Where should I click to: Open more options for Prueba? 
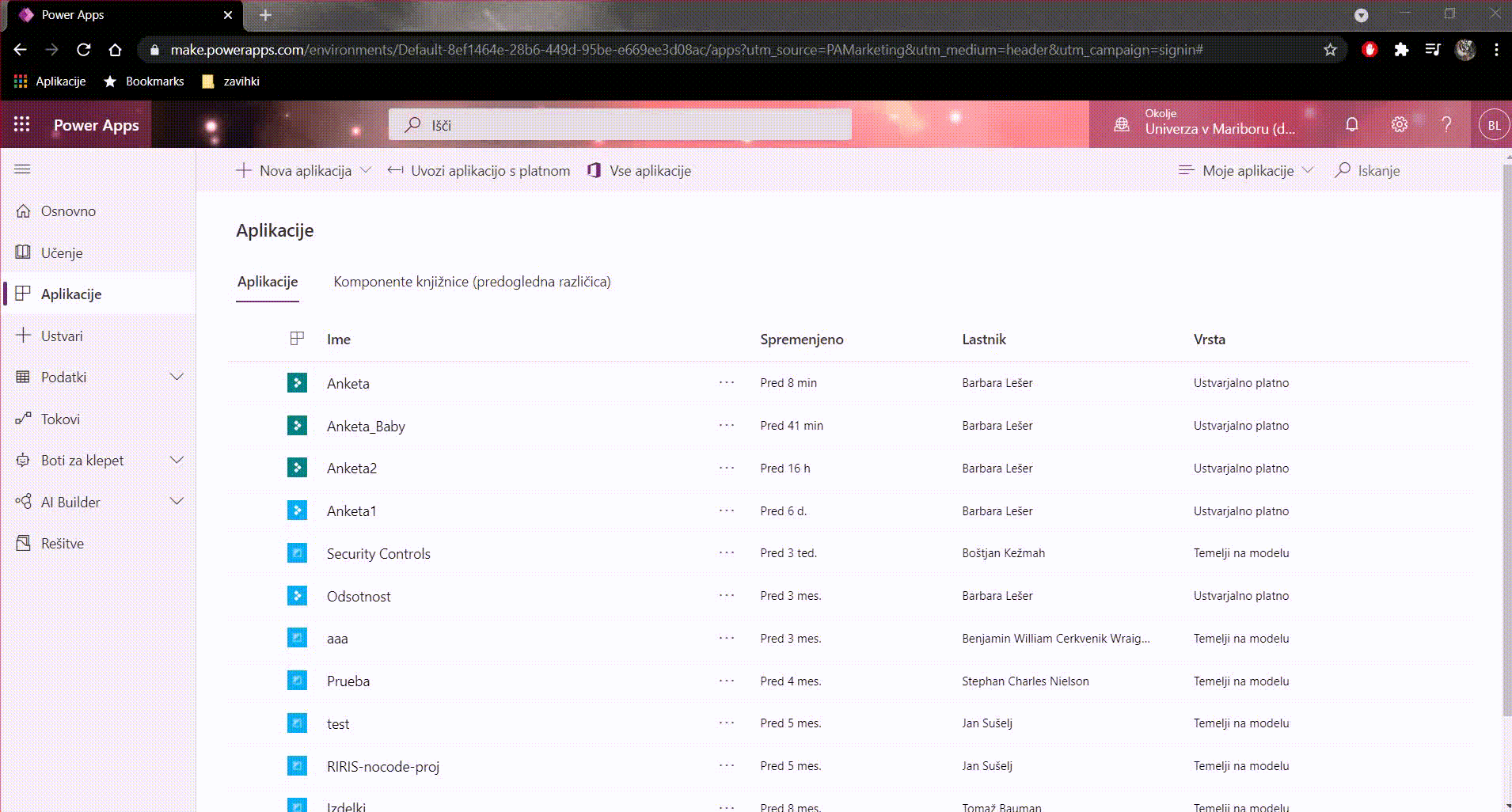(x=727, y=681)
